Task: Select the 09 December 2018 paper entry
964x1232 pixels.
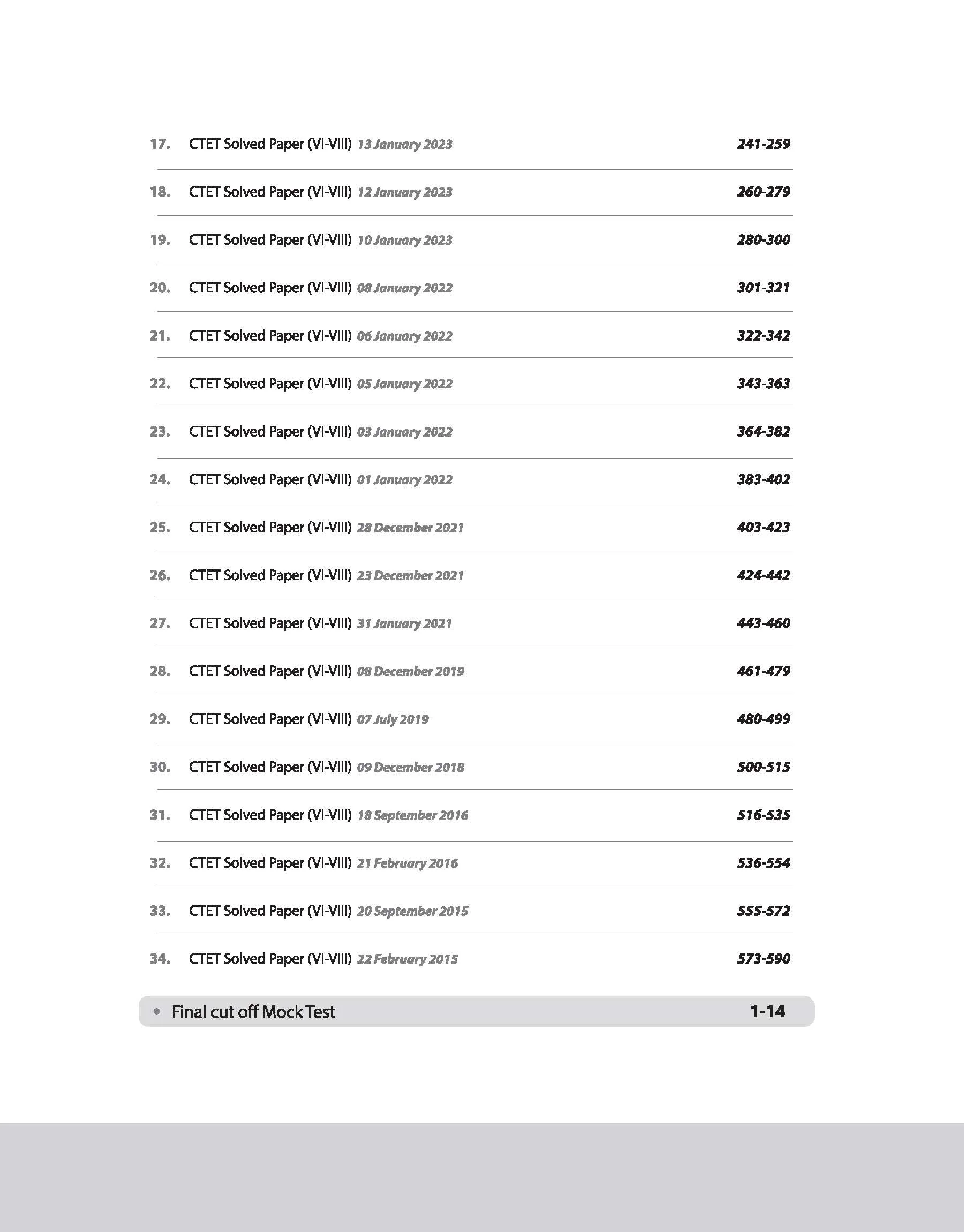Action: tap(326, 768)
